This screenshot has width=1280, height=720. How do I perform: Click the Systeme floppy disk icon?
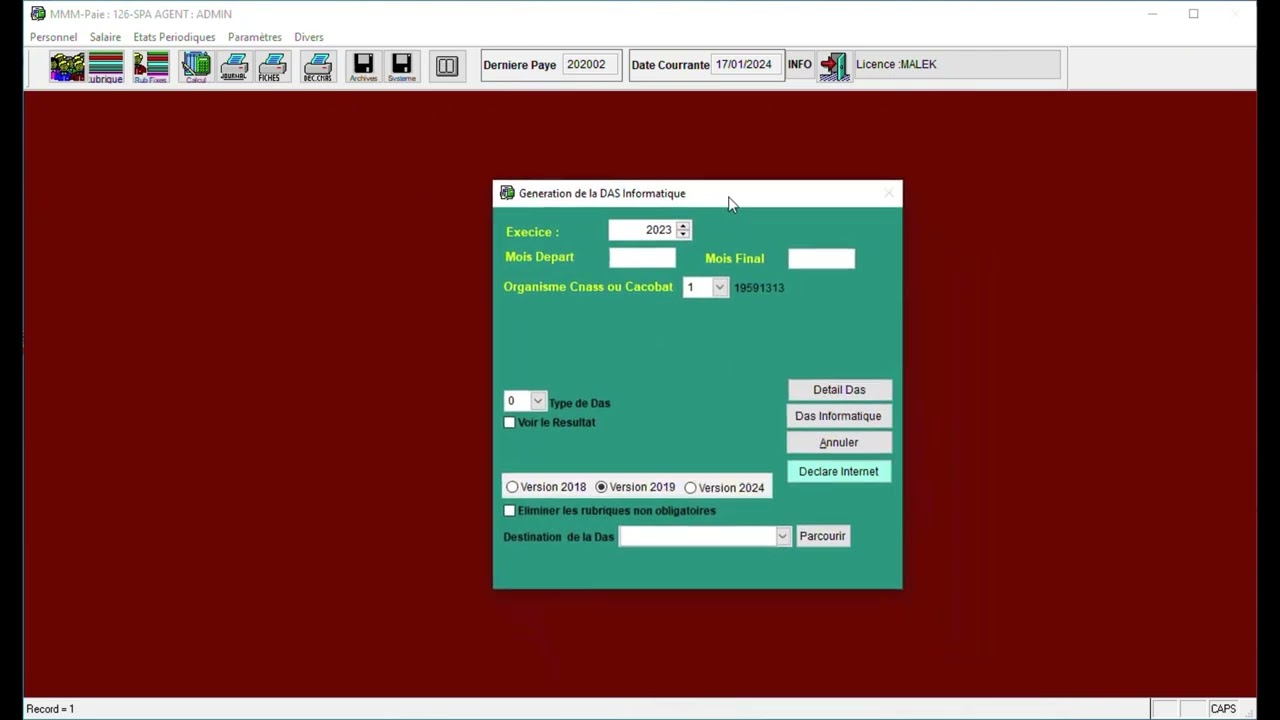401,66
